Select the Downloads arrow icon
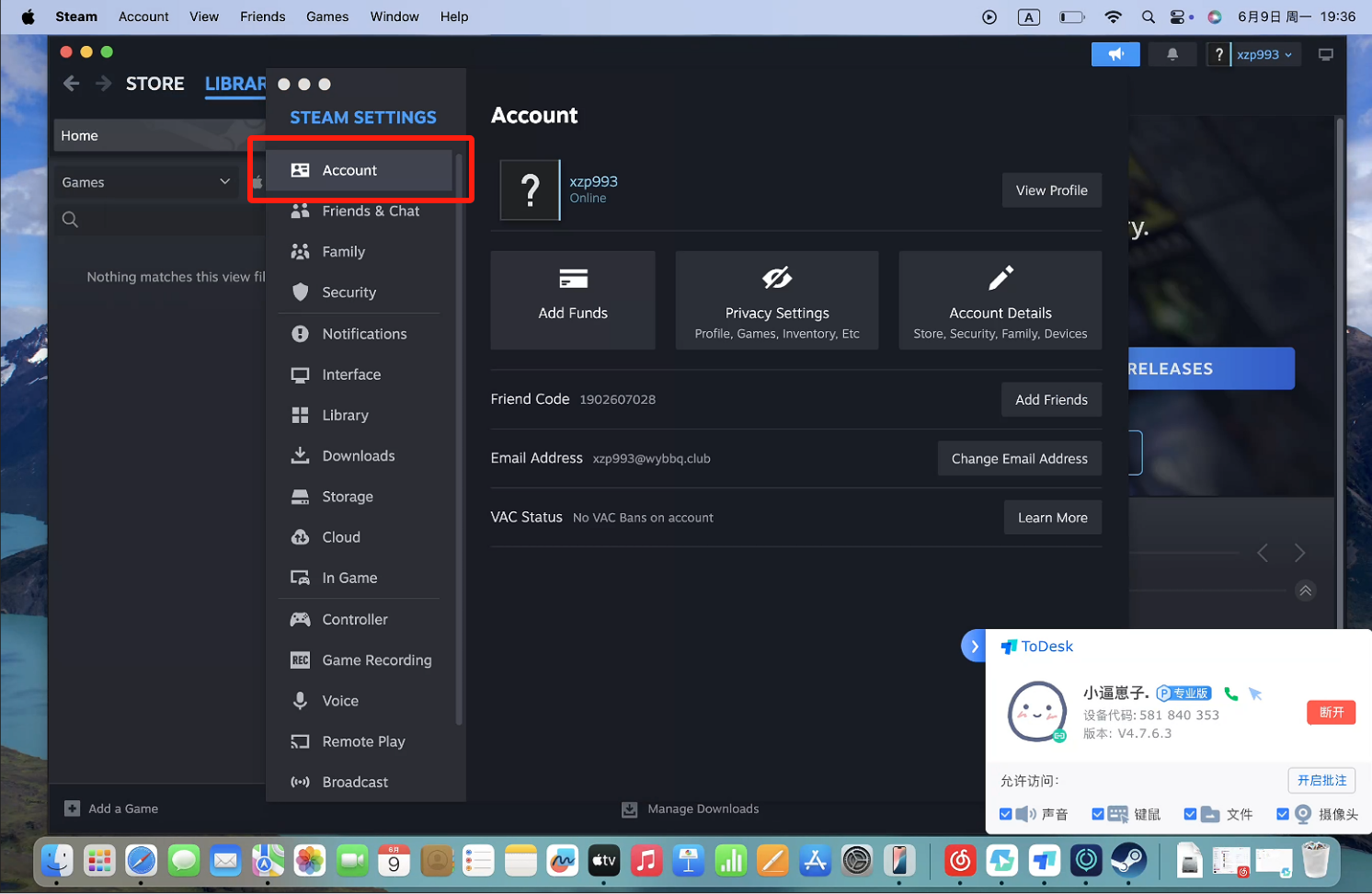The height and width of the screenshot is (894, 1372). pos(300,455)
